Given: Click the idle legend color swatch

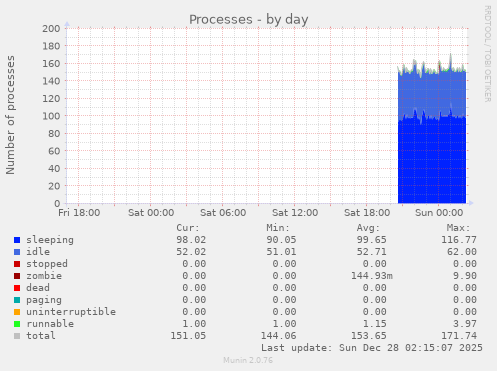Looking at the screenshot, I should pos(17,252).
